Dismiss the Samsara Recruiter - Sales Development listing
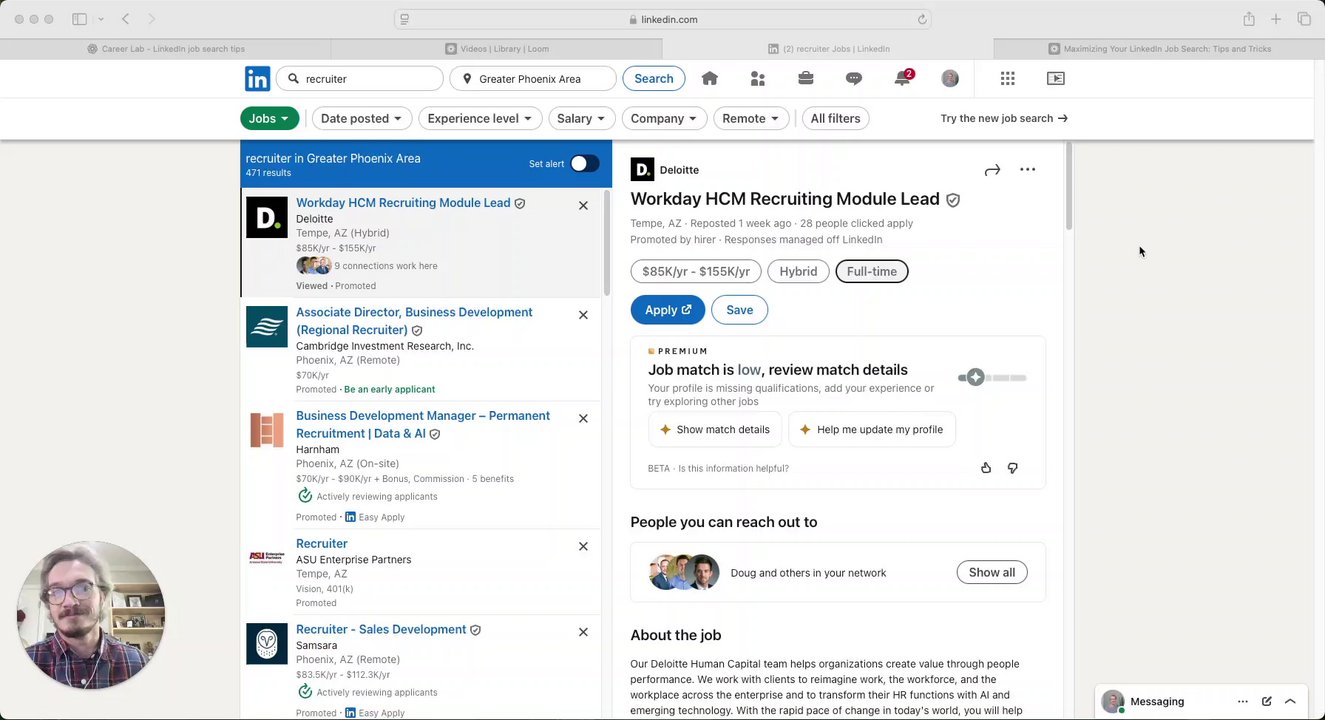 click(583, 632)
